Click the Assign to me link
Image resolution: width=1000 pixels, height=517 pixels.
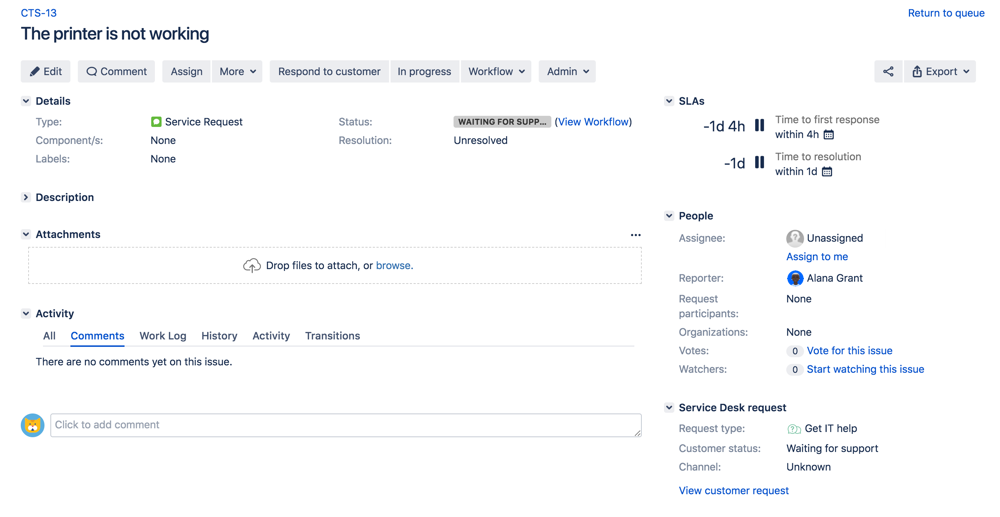click(x=817, y=257)
